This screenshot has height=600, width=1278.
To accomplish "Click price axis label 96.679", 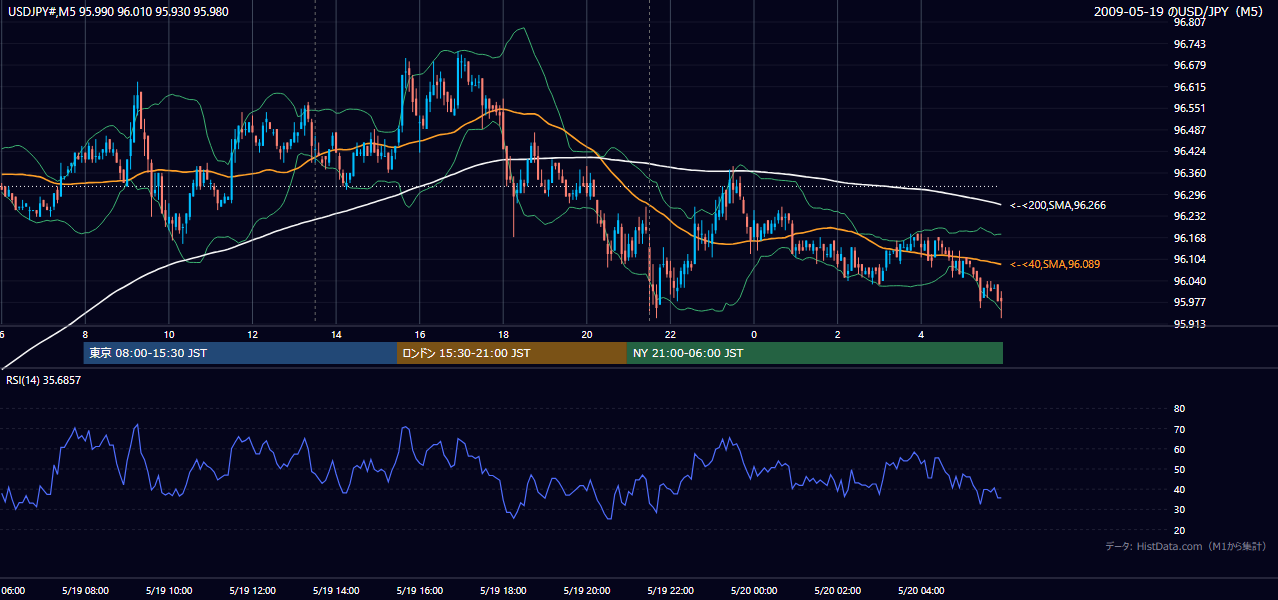I will pyautogui.click(x=1190, y=65).
